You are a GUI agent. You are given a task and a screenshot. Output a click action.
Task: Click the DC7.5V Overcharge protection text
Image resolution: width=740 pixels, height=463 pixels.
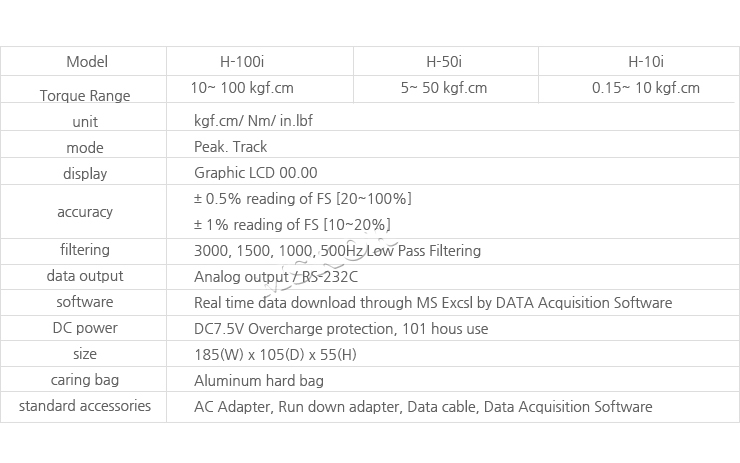tap(340, 328)
